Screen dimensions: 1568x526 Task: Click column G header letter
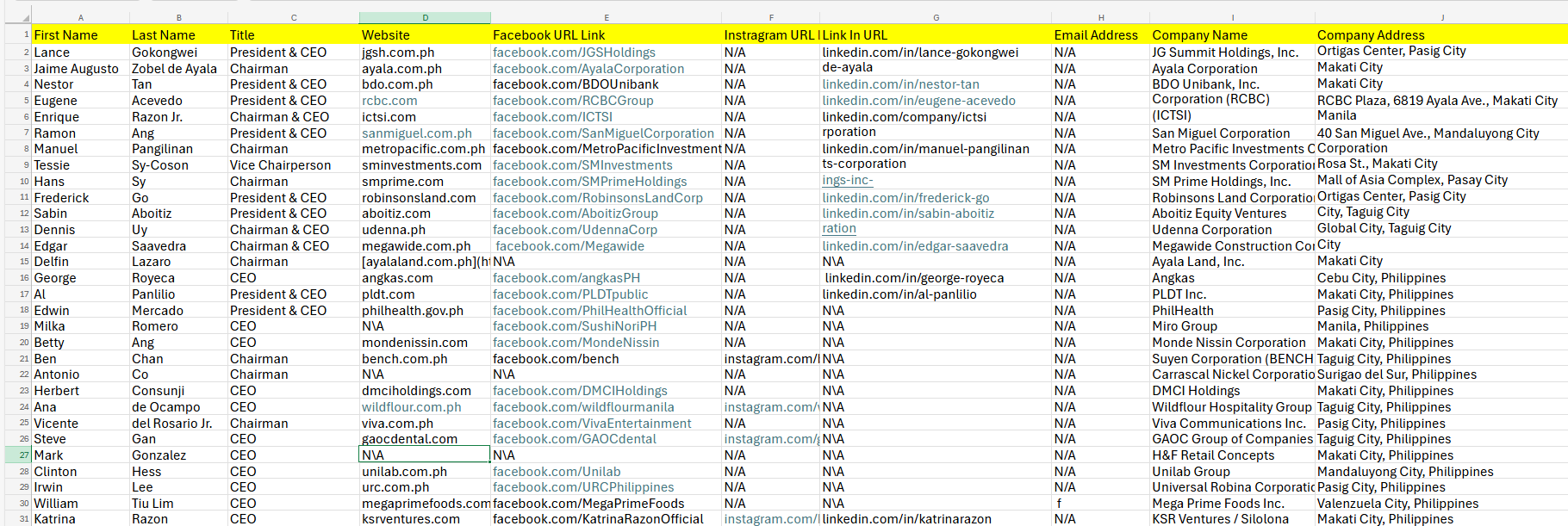936,17
